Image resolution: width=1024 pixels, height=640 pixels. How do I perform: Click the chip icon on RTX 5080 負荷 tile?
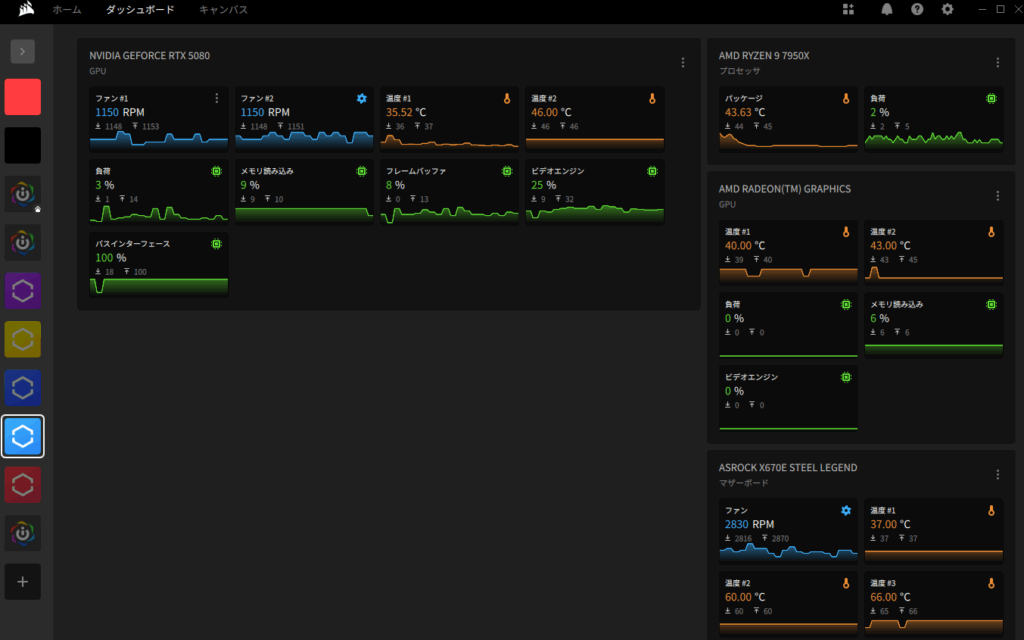click(217, 171)
